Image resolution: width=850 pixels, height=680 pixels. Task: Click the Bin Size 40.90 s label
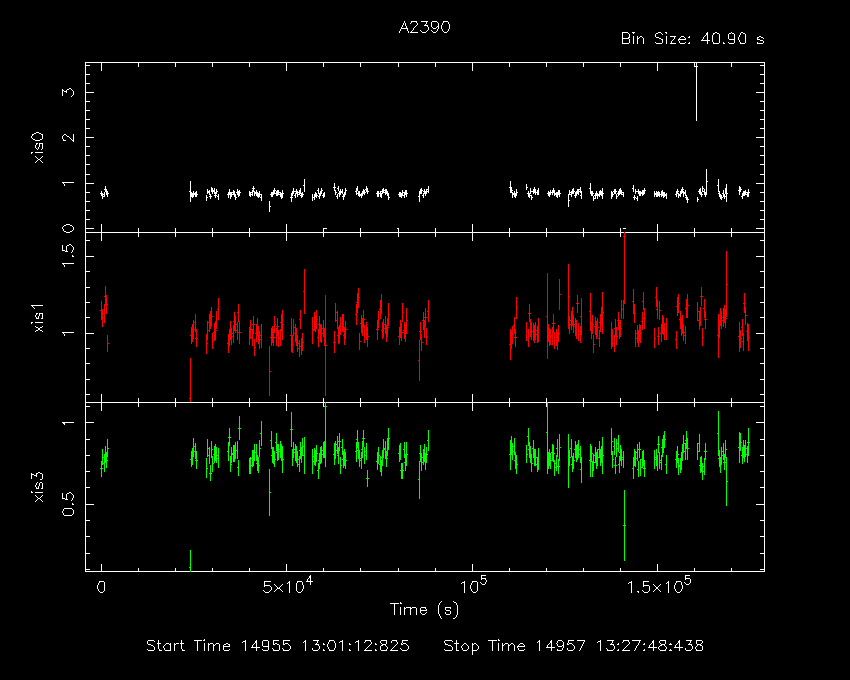692,39
